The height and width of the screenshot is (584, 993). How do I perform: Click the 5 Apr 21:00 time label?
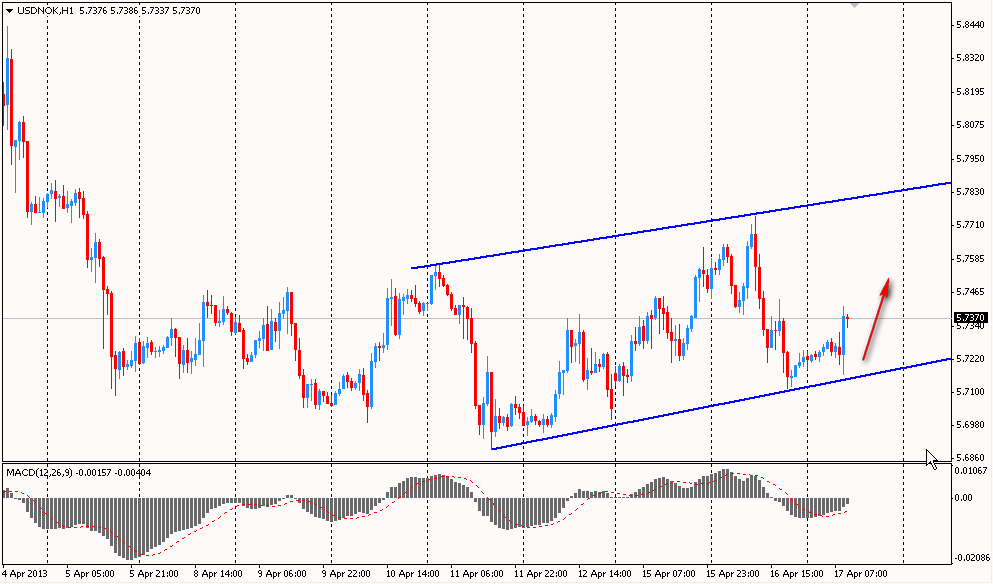point(155,574)
